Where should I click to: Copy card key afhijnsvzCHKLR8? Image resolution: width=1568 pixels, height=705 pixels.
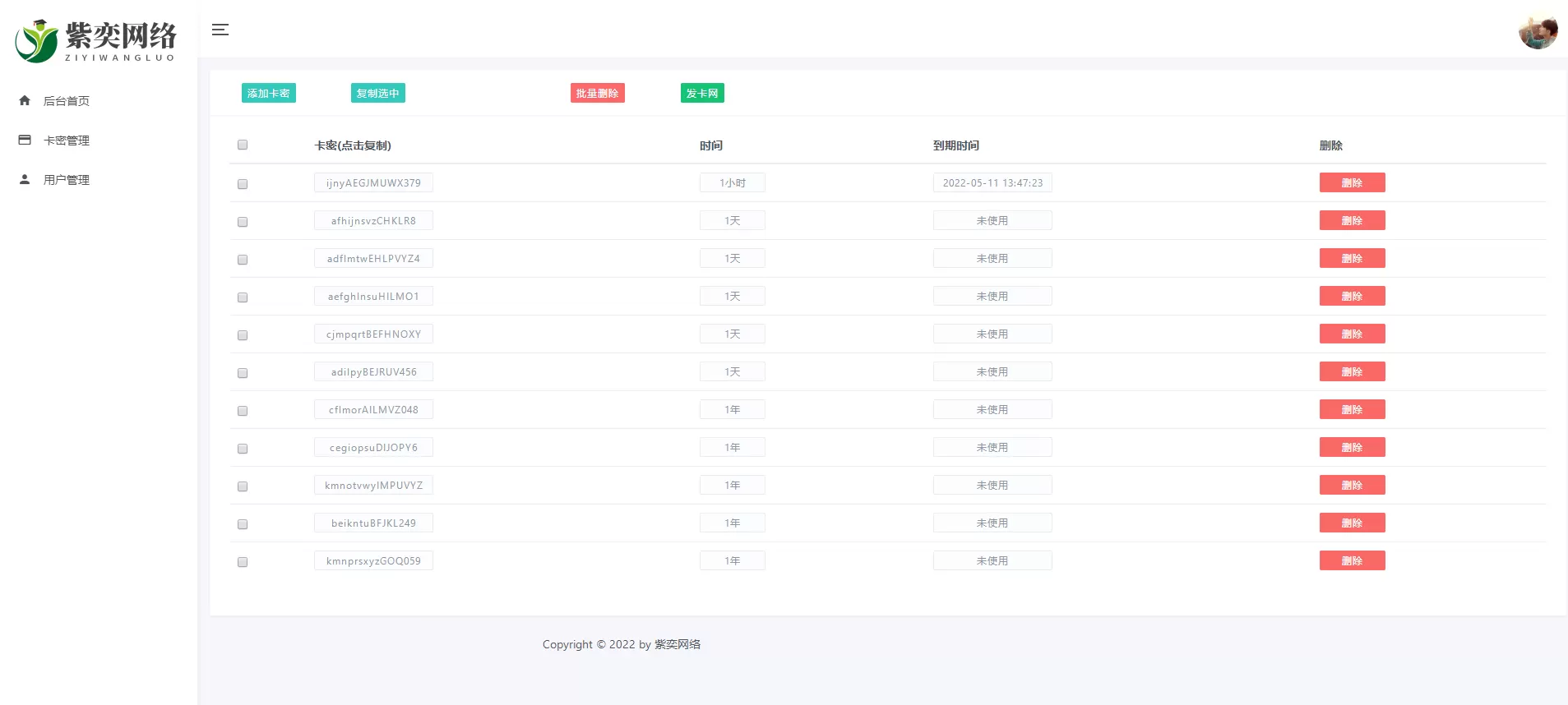tap(373, 220)
